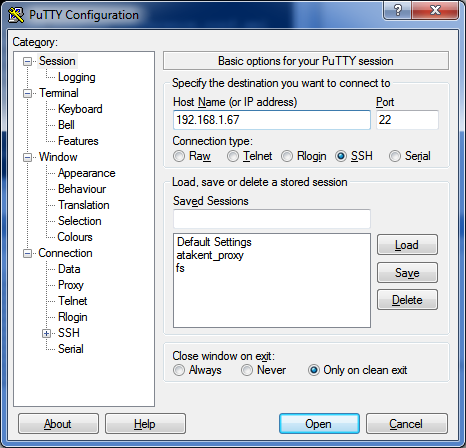Collapse the Session tree node
The image size is (466, 448).
click(27, 61)
